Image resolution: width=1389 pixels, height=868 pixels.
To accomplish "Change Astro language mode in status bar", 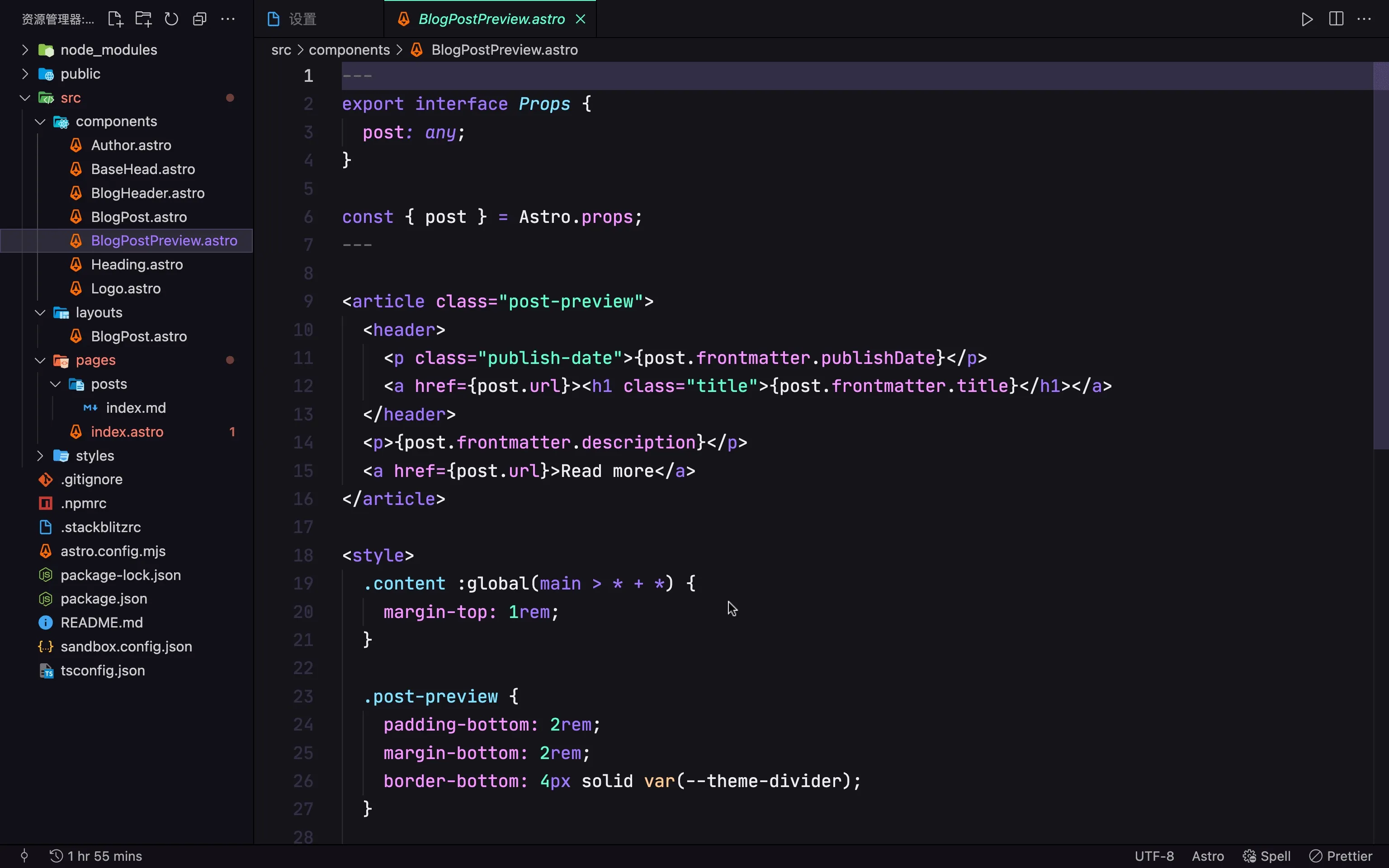I will pyautogui.click(x=1208, y=856).
